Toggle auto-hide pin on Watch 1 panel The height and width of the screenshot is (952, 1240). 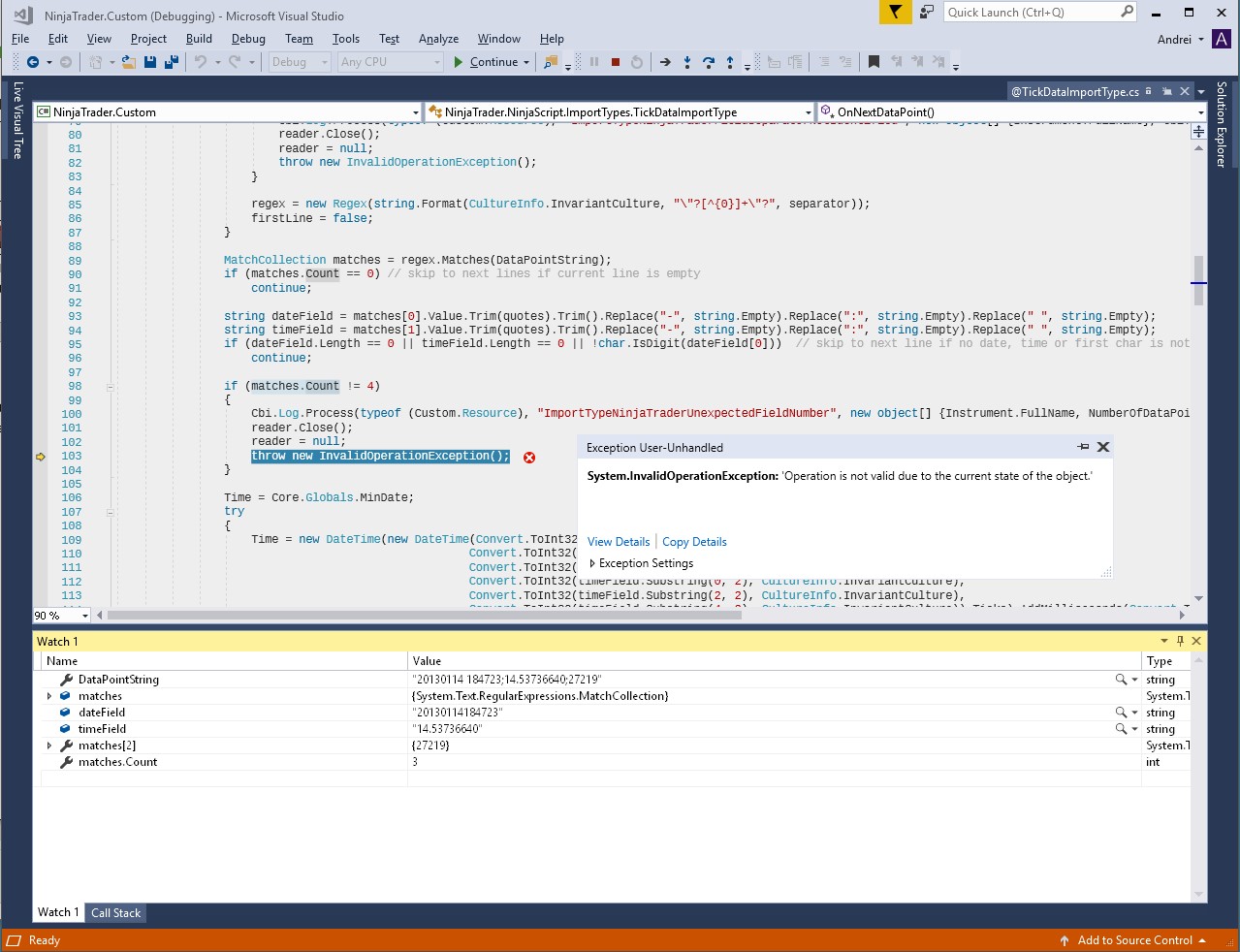pyautogui.click(x=1180, y=641)
